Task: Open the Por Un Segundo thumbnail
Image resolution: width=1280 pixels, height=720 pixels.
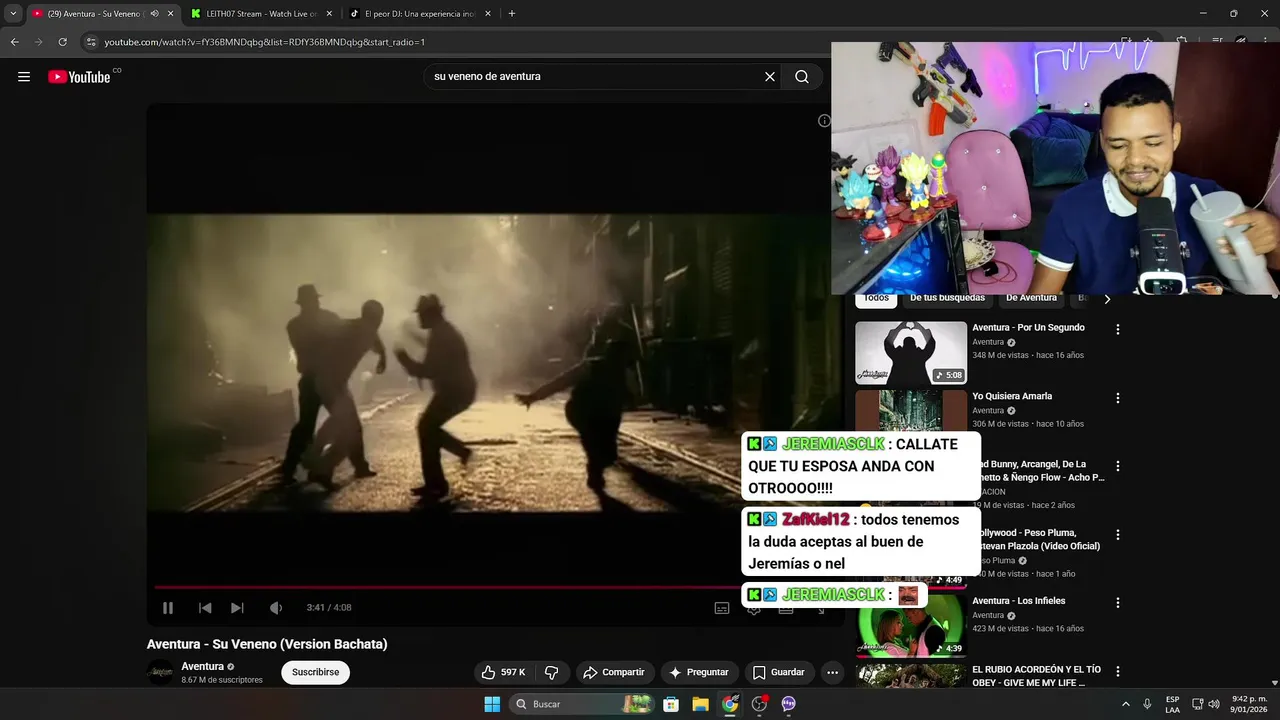Action: (911, 353)
